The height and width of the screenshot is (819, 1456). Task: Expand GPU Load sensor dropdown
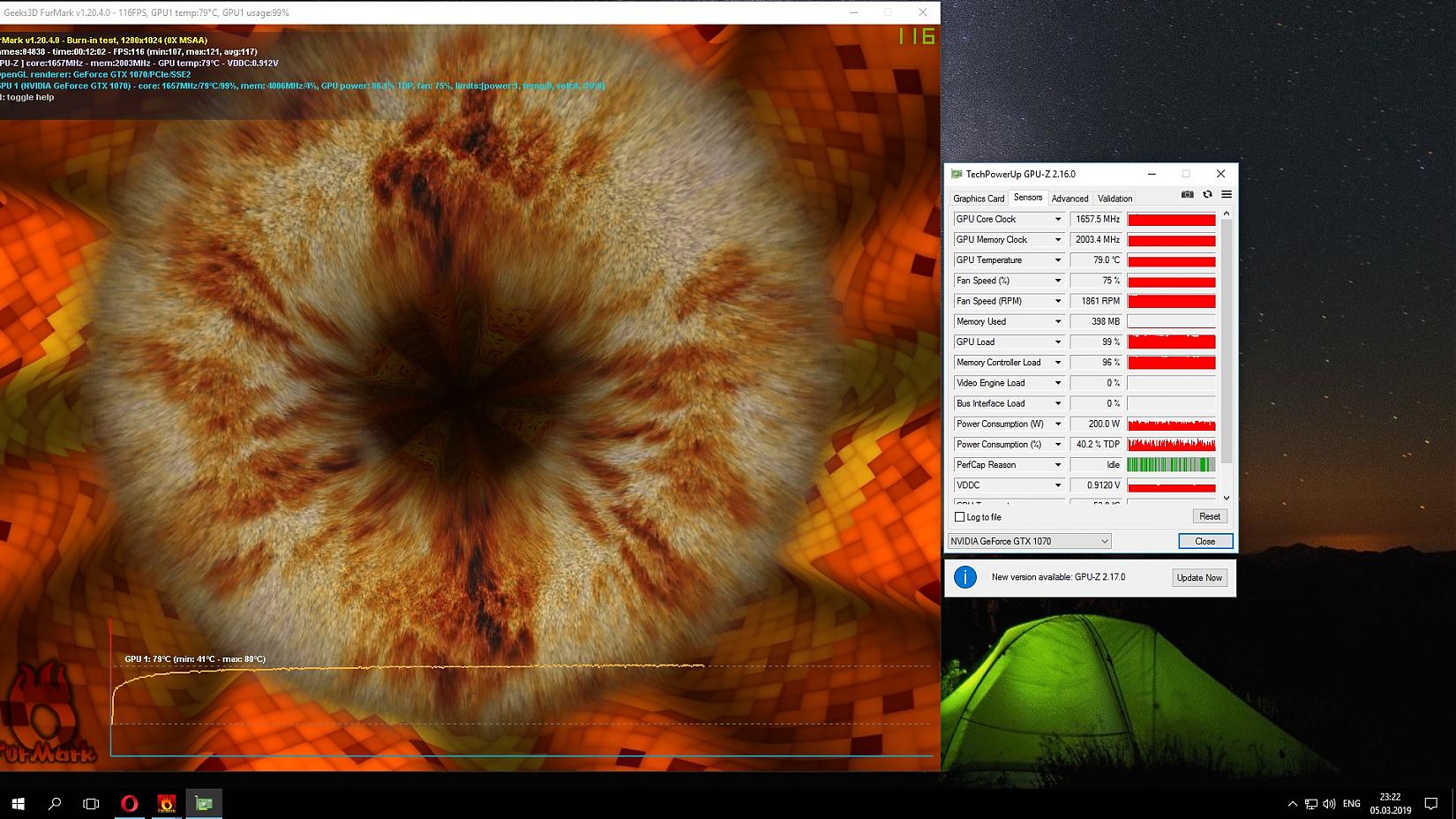tap(1057, 342)
